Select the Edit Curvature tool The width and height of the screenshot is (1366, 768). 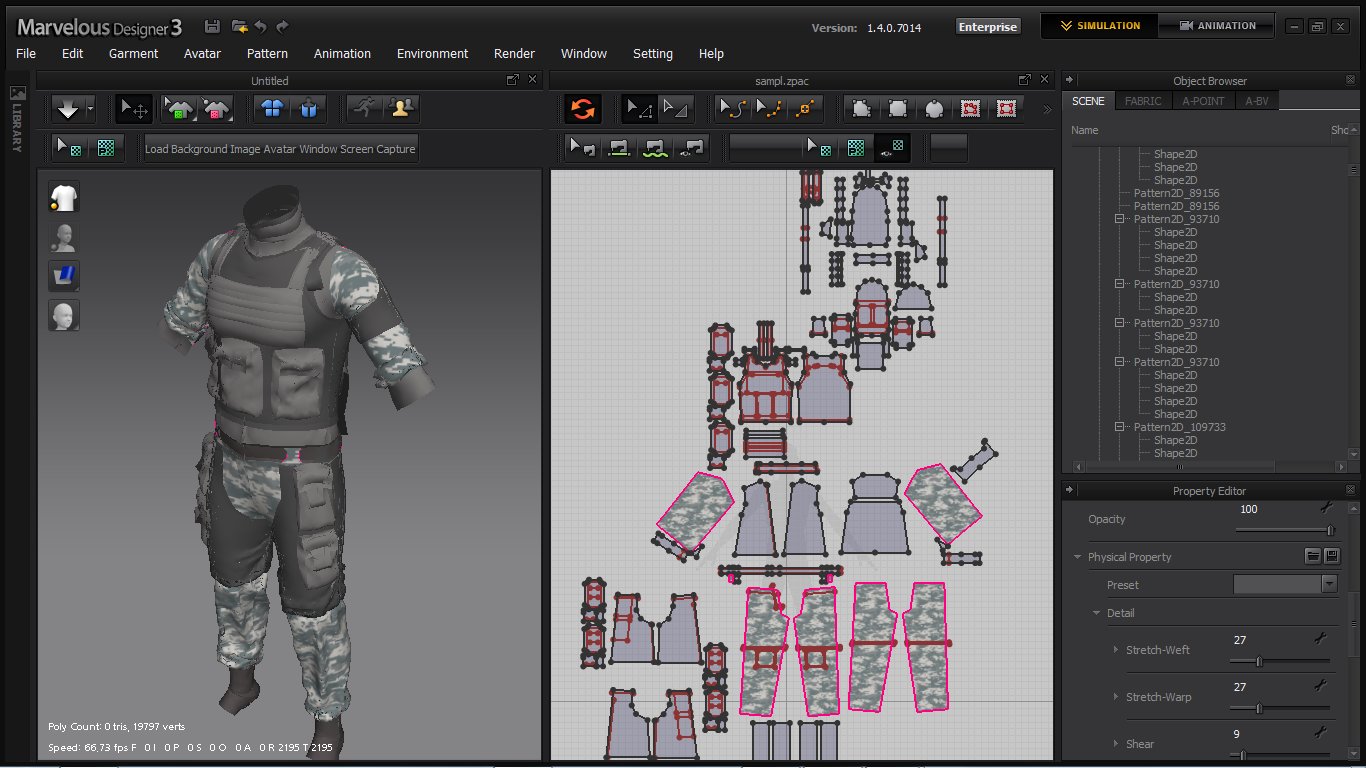pos(735,108)
